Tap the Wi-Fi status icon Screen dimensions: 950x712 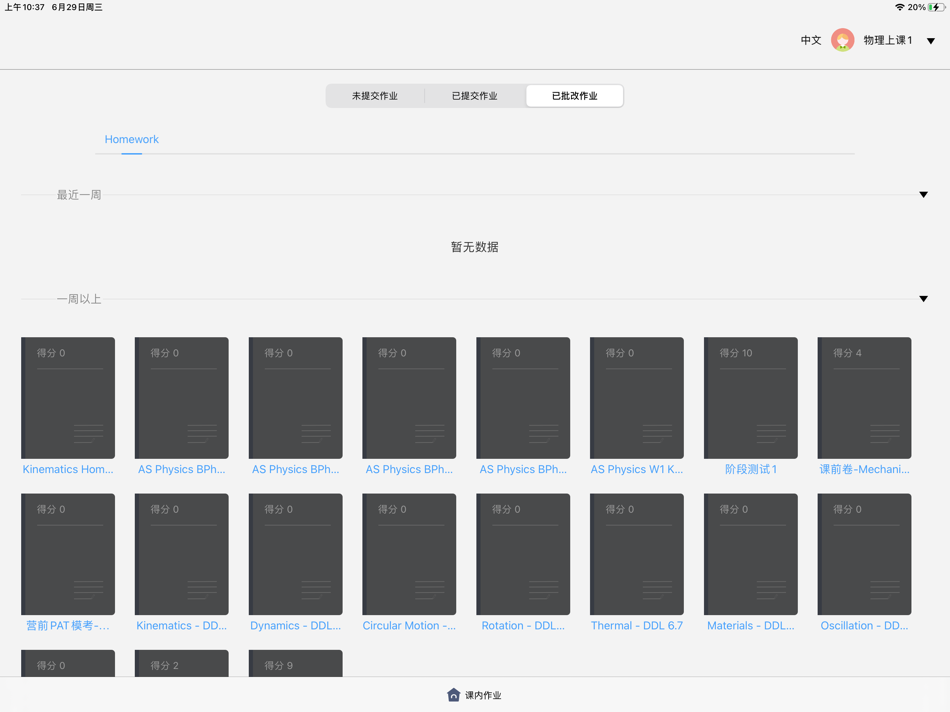tap(900, 7)
